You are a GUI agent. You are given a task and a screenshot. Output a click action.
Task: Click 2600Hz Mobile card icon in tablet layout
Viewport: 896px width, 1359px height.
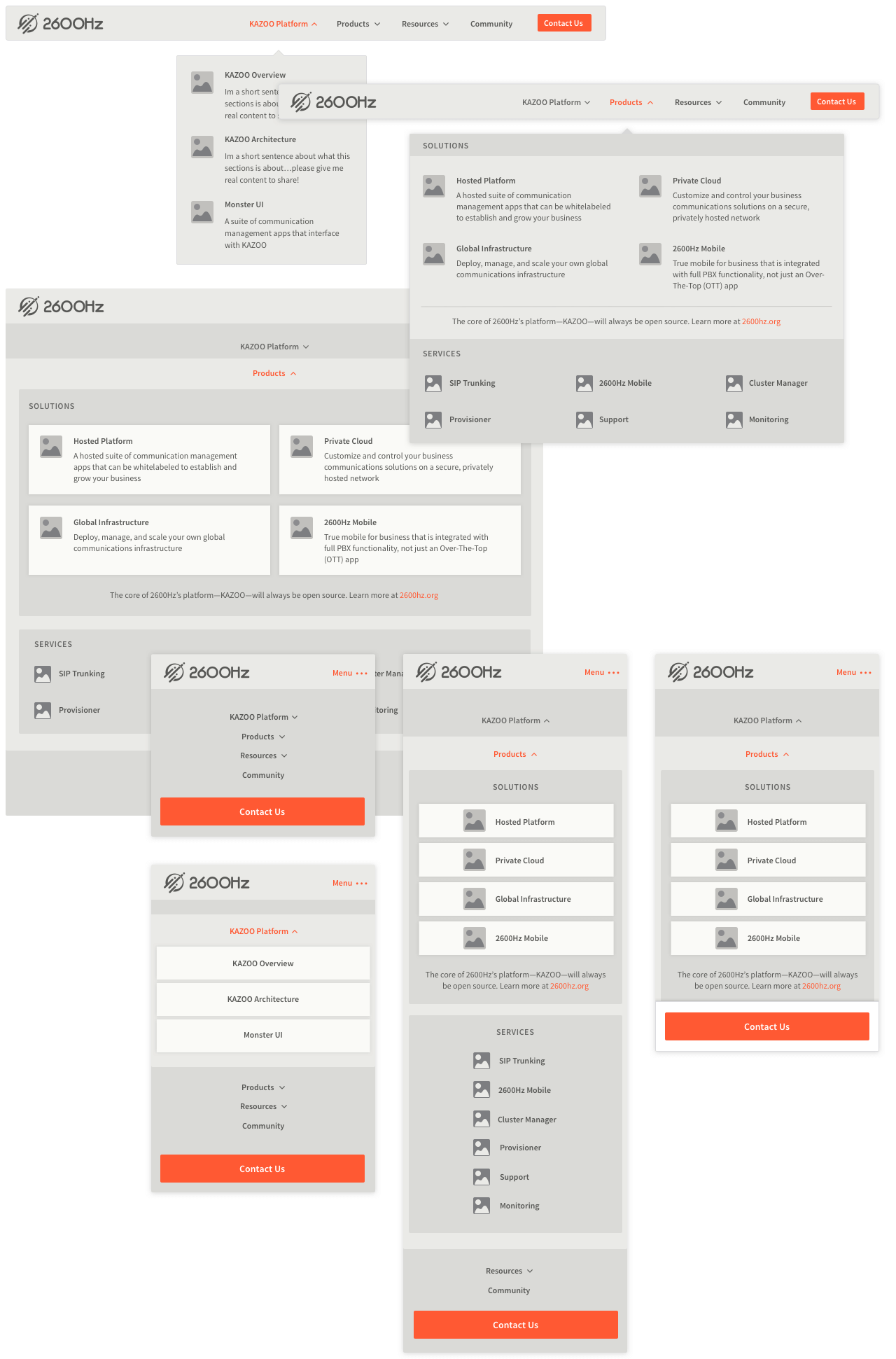coord(302,528)
